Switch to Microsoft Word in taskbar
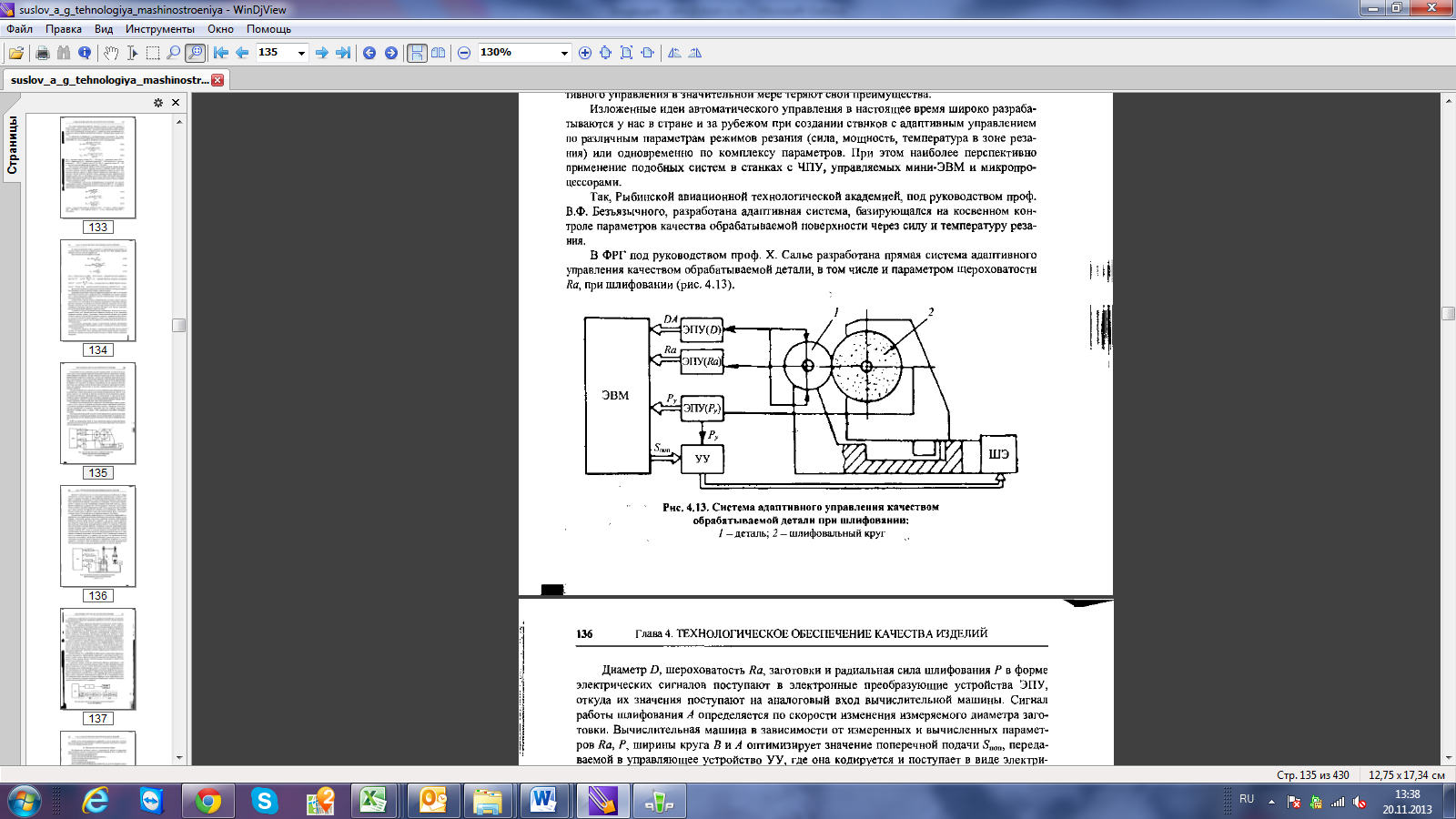This screenshot has height=819, width=1456. (x=544, y=802)
